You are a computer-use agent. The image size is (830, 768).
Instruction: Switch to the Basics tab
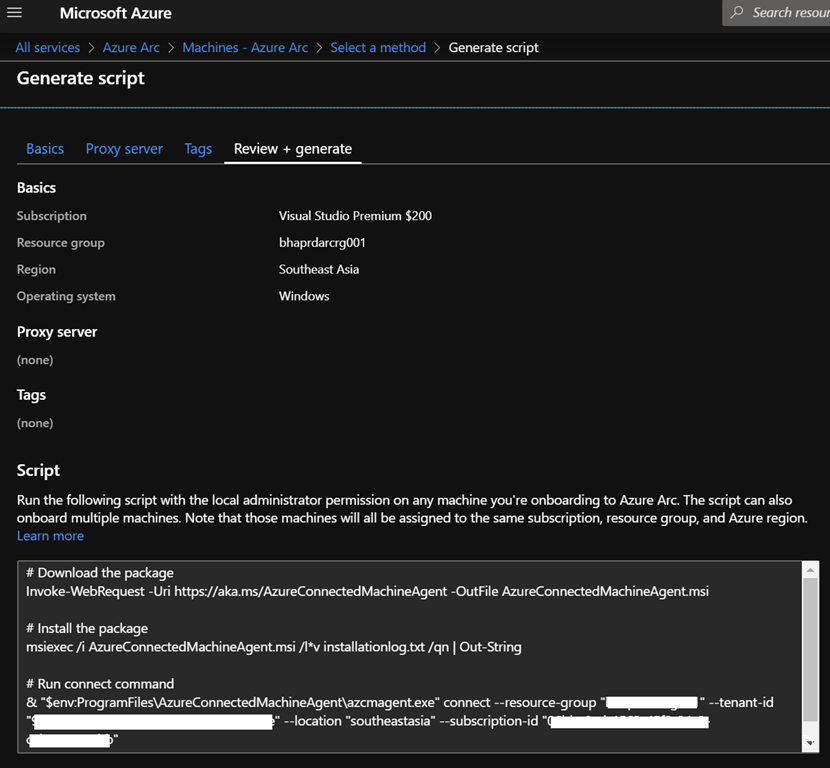[x=45, y=148]
